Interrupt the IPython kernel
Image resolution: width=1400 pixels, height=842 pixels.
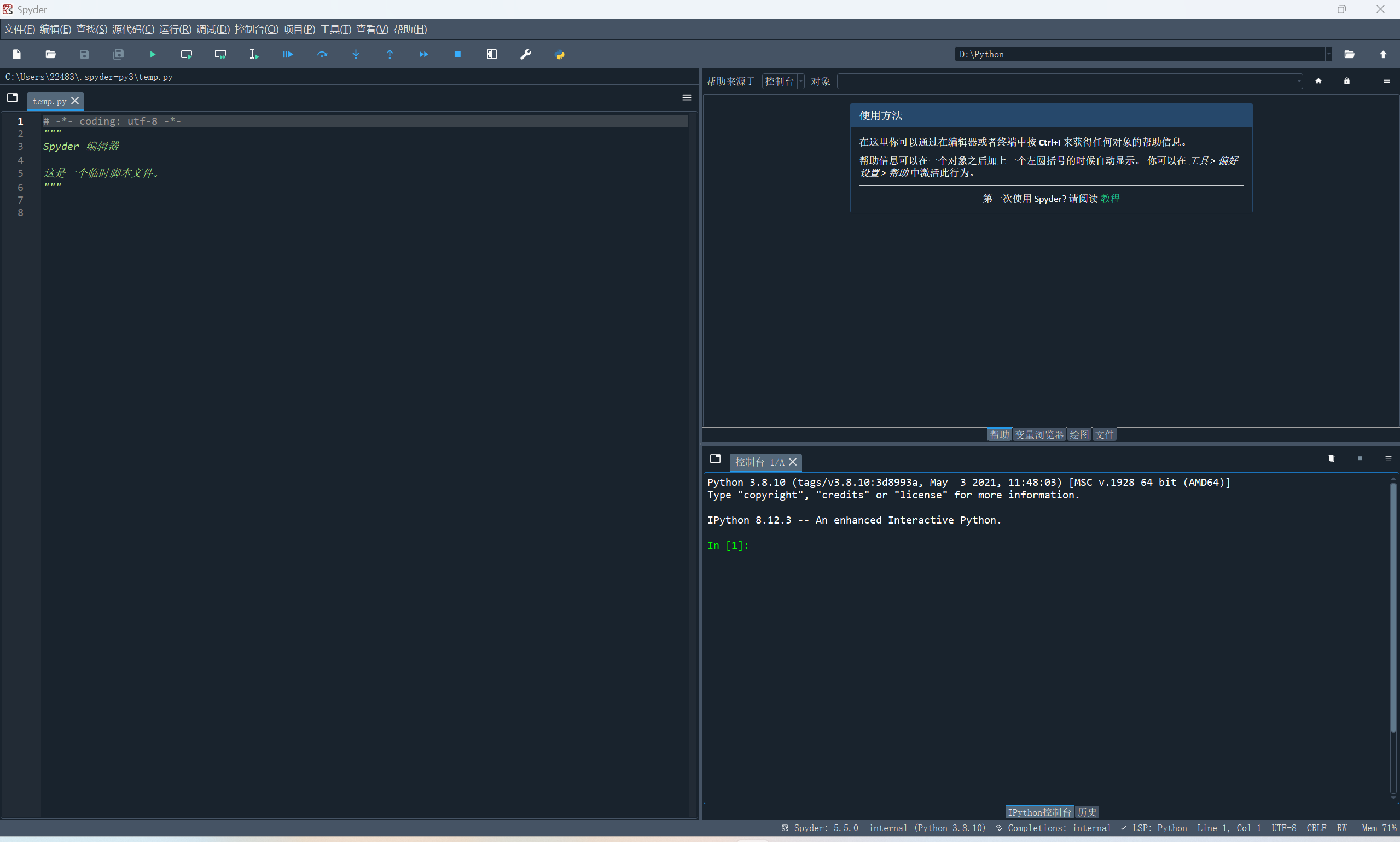point(1360,458)
